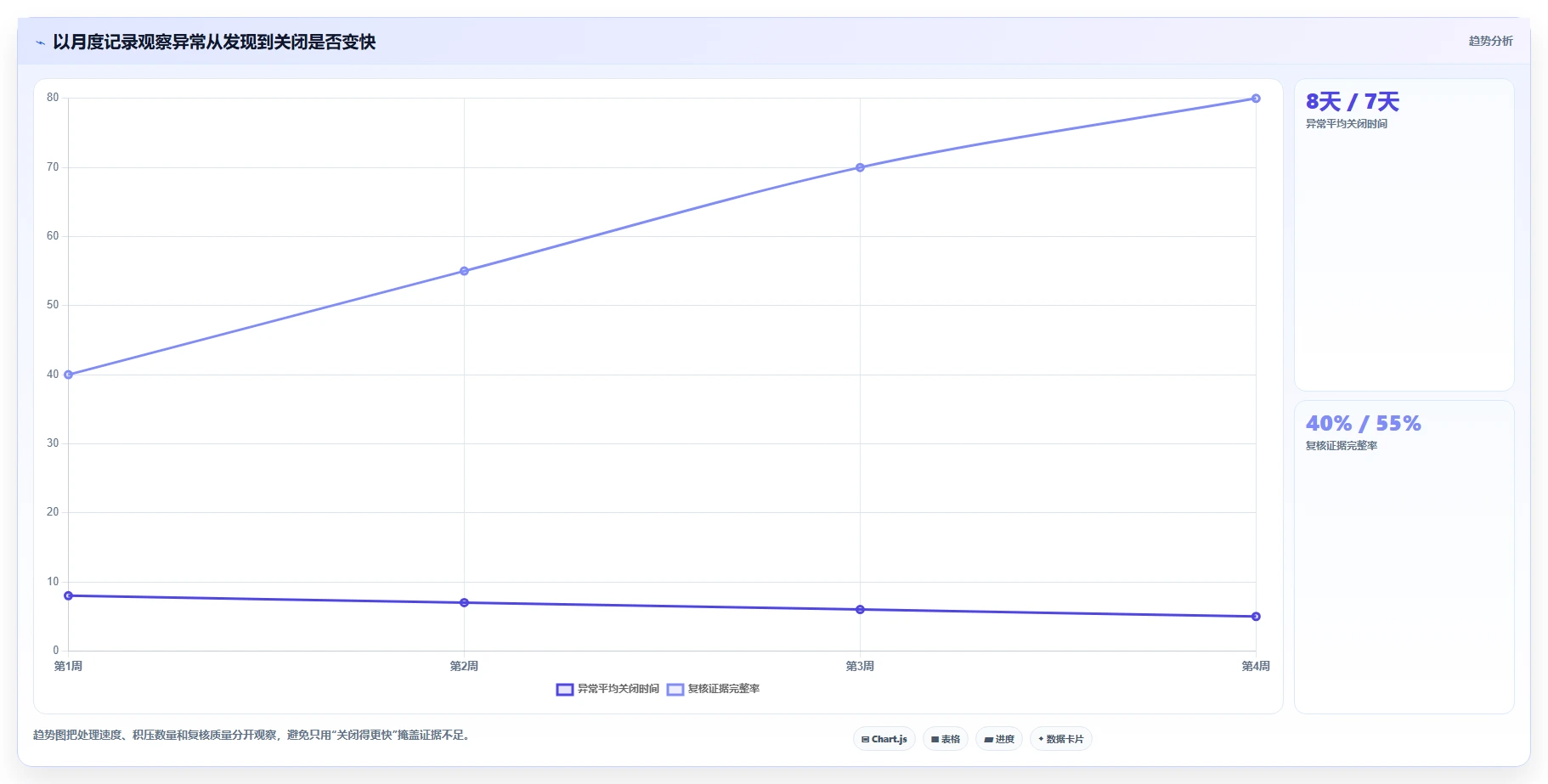This screenshot has width=1548, height=784.
Task: Click the 异常平均关闭时间 data point at 第4周
Action: [x=1256, y=617]
